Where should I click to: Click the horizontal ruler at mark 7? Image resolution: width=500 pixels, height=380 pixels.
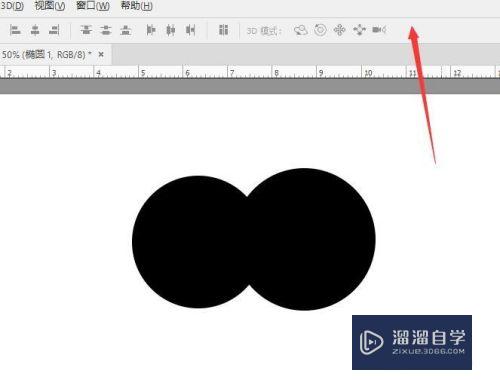pos(232,72)
